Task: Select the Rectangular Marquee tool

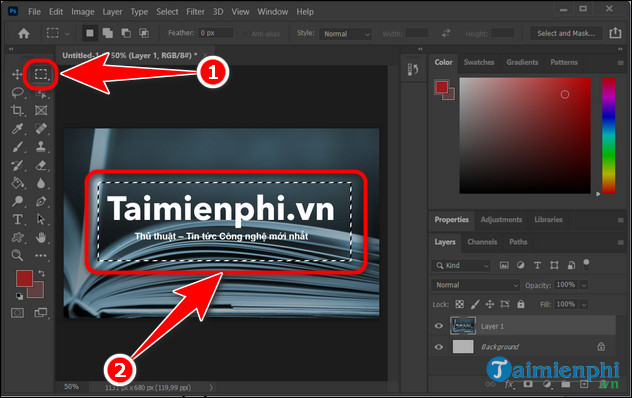Action: point(41,74)
